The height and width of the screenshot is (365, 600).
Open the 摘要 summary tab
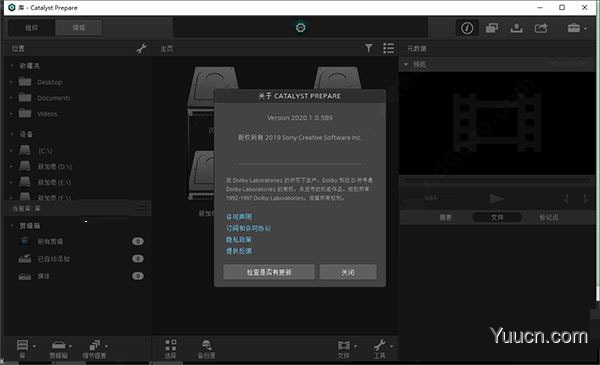tap(445, 217)
